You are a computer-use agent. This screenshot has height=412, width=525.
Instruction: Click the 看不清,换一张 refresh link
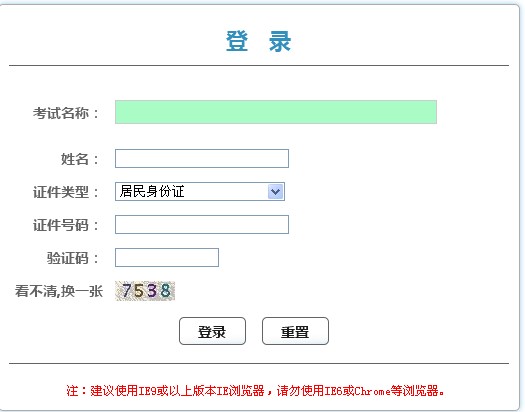[59, 291]
